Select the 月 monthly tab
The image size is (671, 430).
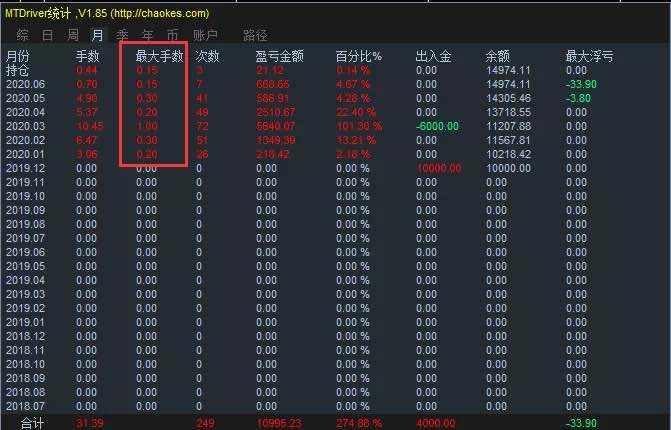pos(98,35)
